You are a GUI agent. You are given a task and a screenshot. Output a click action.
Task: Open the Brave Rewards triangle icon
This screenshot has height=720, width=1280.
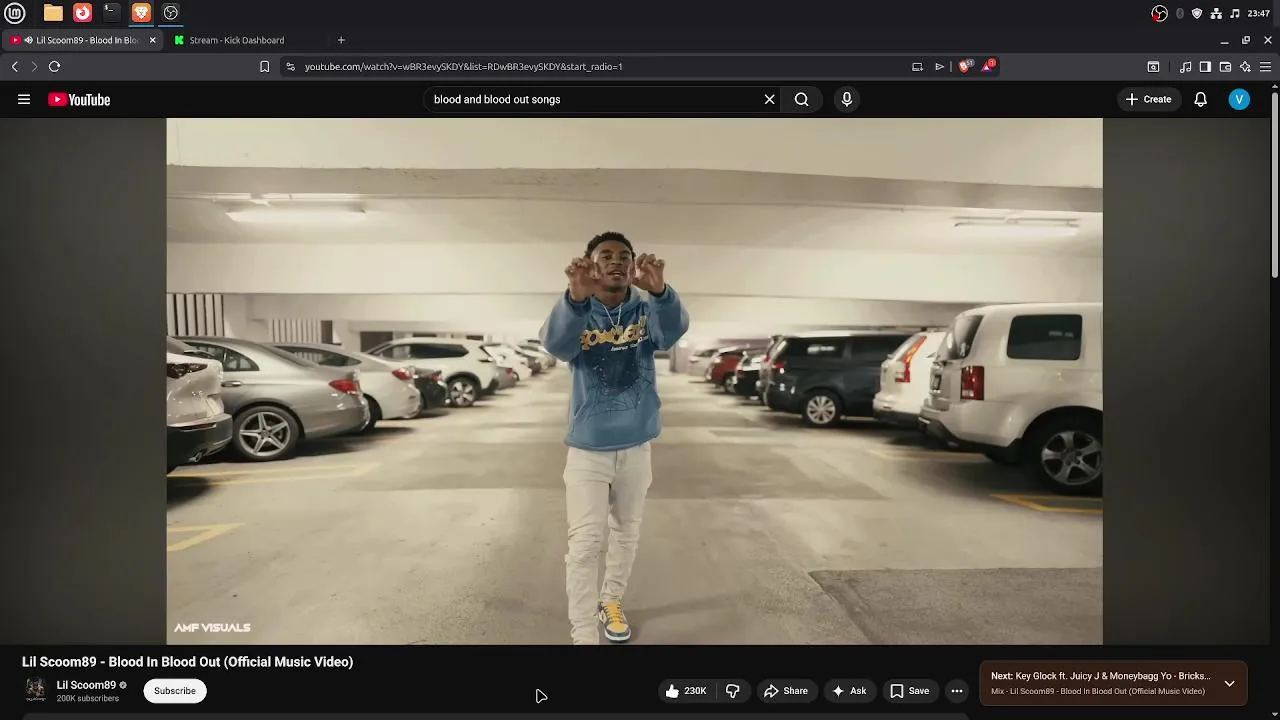pos(988,66)
